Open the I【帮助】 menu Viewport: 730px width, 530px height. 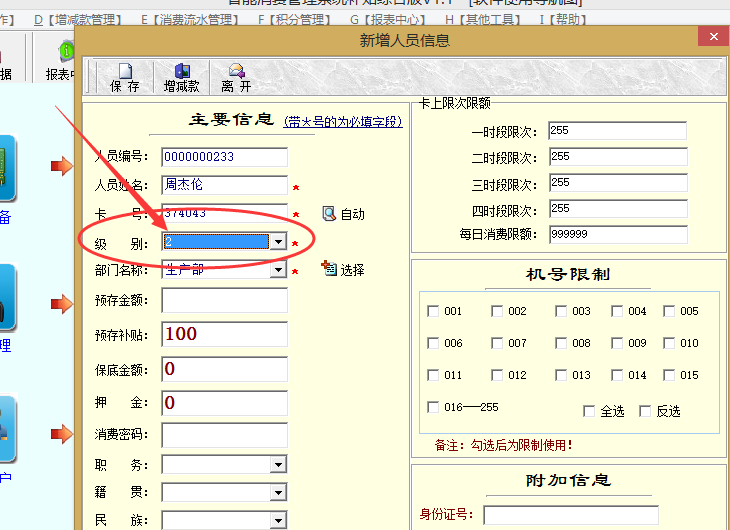[563, 20]
